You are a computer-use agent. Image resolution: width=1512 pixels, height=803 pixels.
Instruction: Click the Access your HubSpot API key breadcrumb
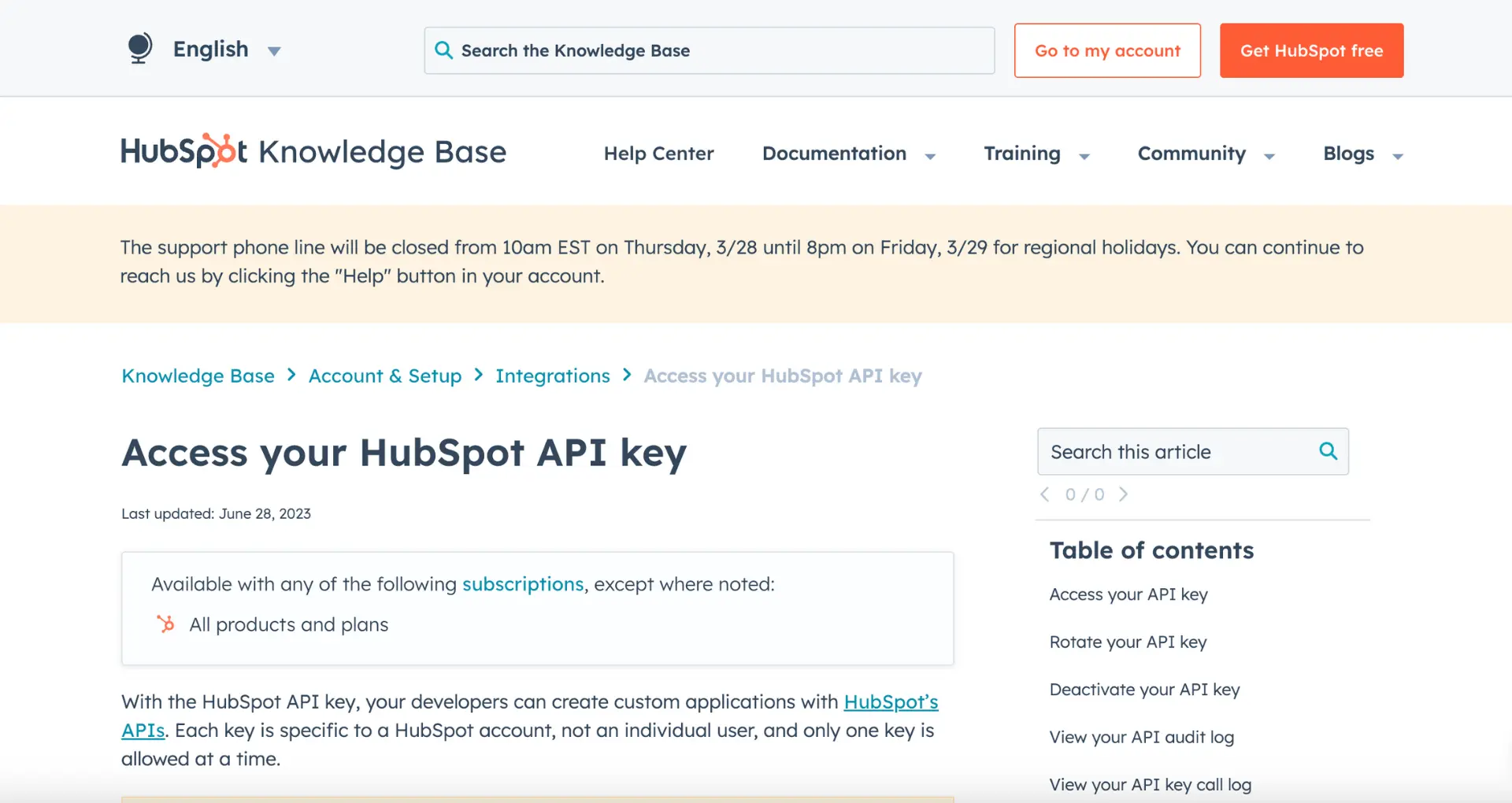click(x=783, y=376)
